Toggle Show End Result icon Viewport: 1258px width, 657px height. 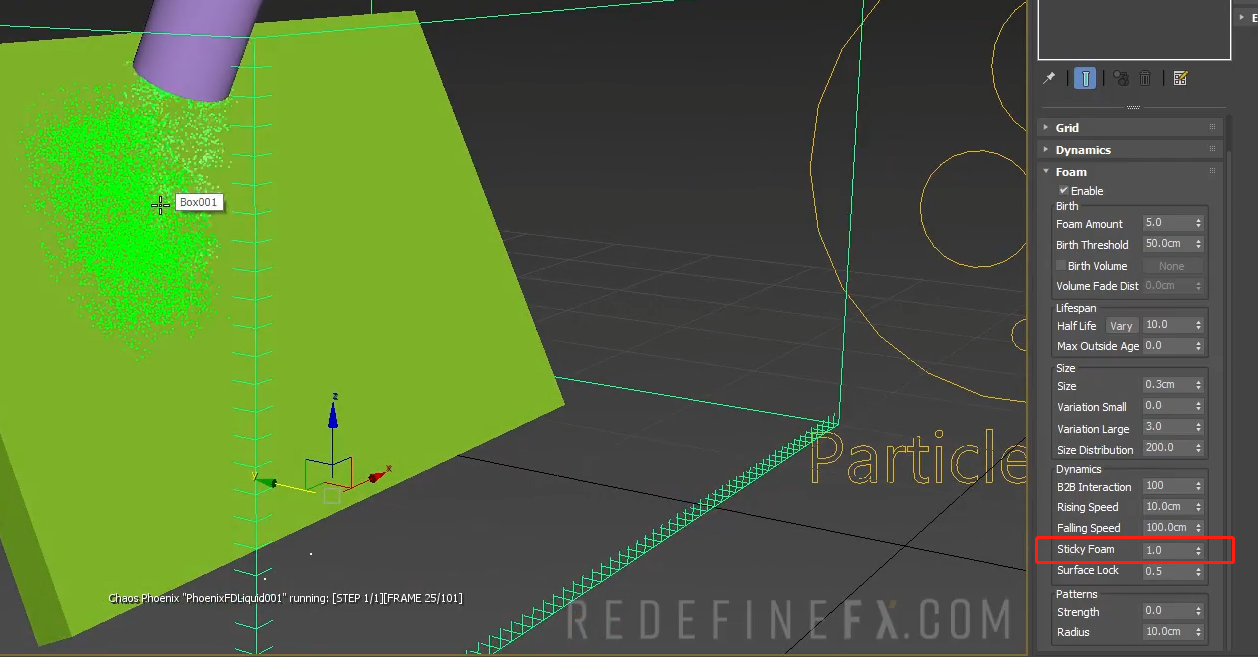pyautogui.click(x=1085, y=78)
